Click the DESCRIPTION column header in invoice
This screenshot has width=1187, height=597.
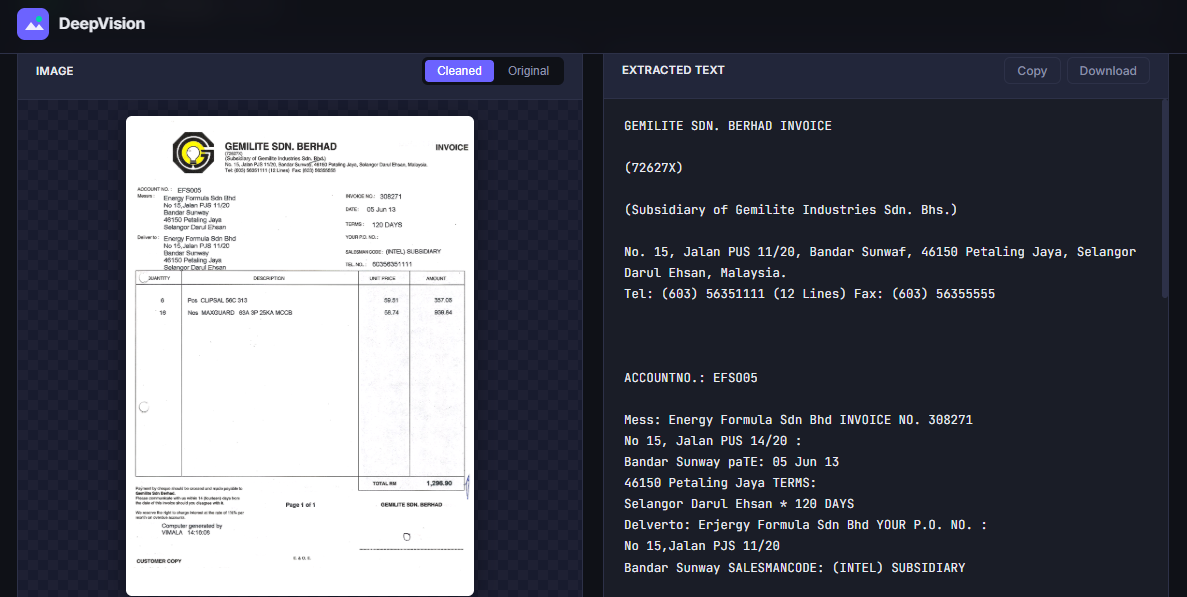tap(269, 277)
